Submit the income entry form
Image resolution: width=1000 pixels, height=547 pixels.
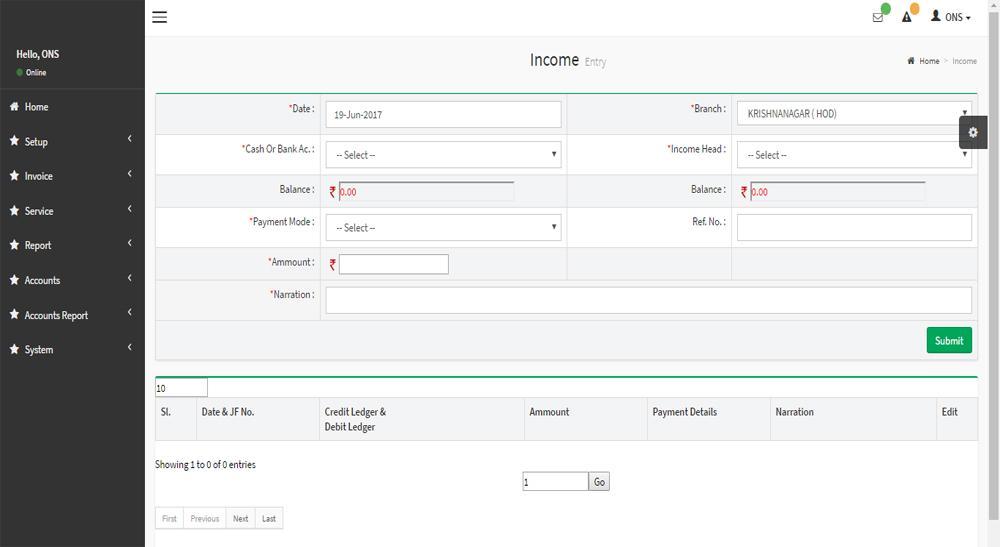pos(949,340)
